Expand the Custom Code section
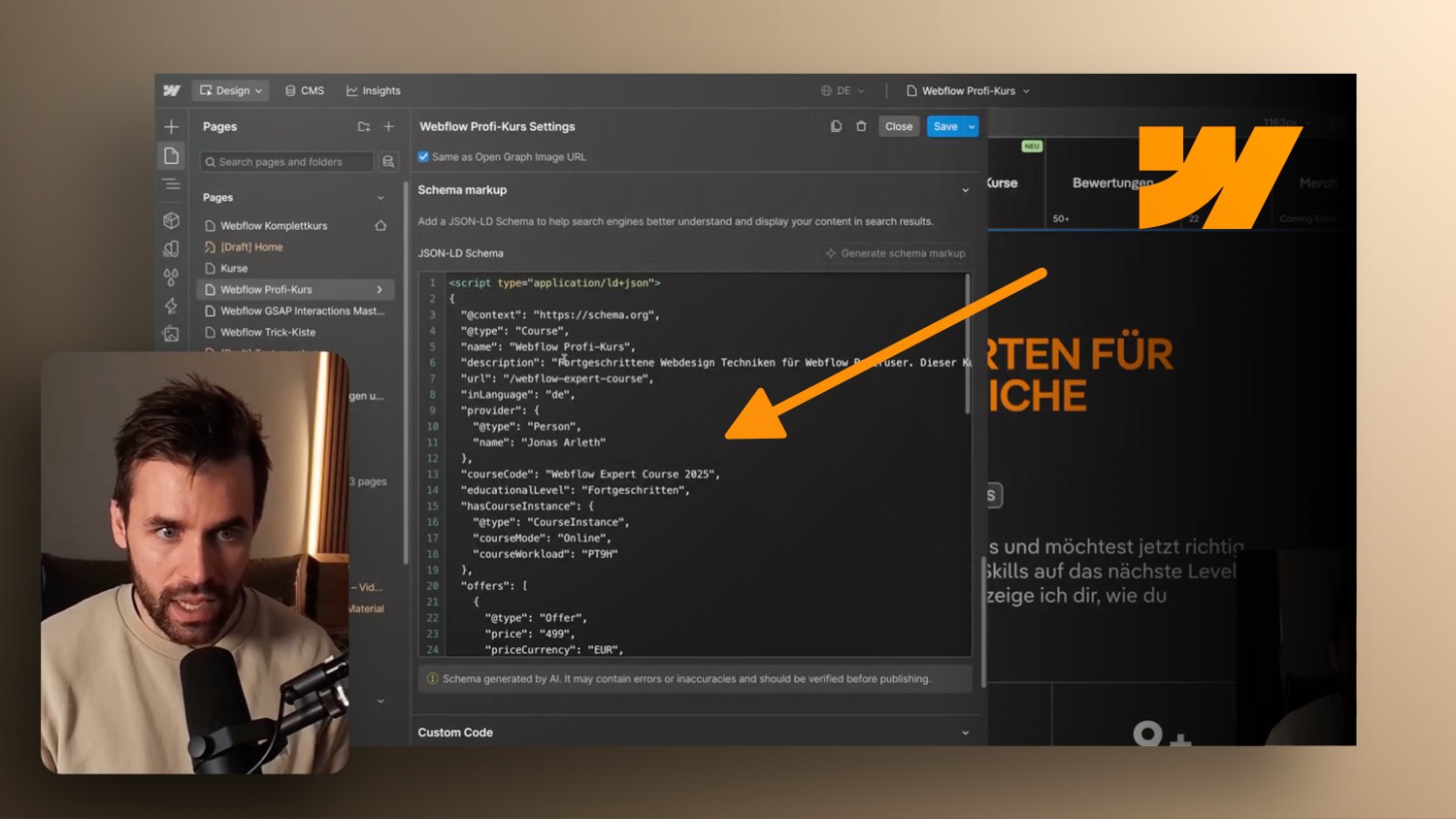 pos(965,733)
